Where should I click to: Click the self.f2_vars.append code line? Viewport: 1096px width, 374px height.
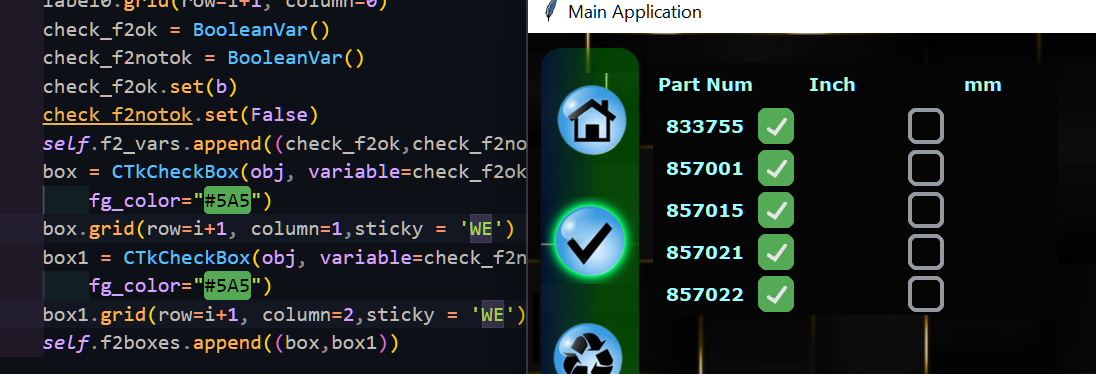(284, 144)
